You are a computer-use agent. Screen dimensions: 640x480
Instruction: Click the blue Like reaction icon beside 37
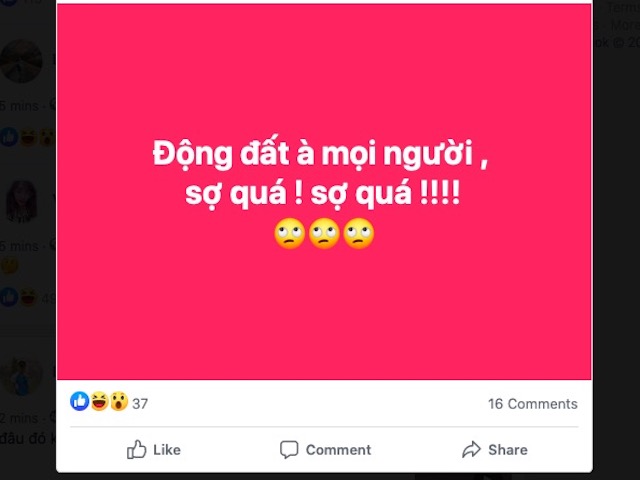point(80,402)
